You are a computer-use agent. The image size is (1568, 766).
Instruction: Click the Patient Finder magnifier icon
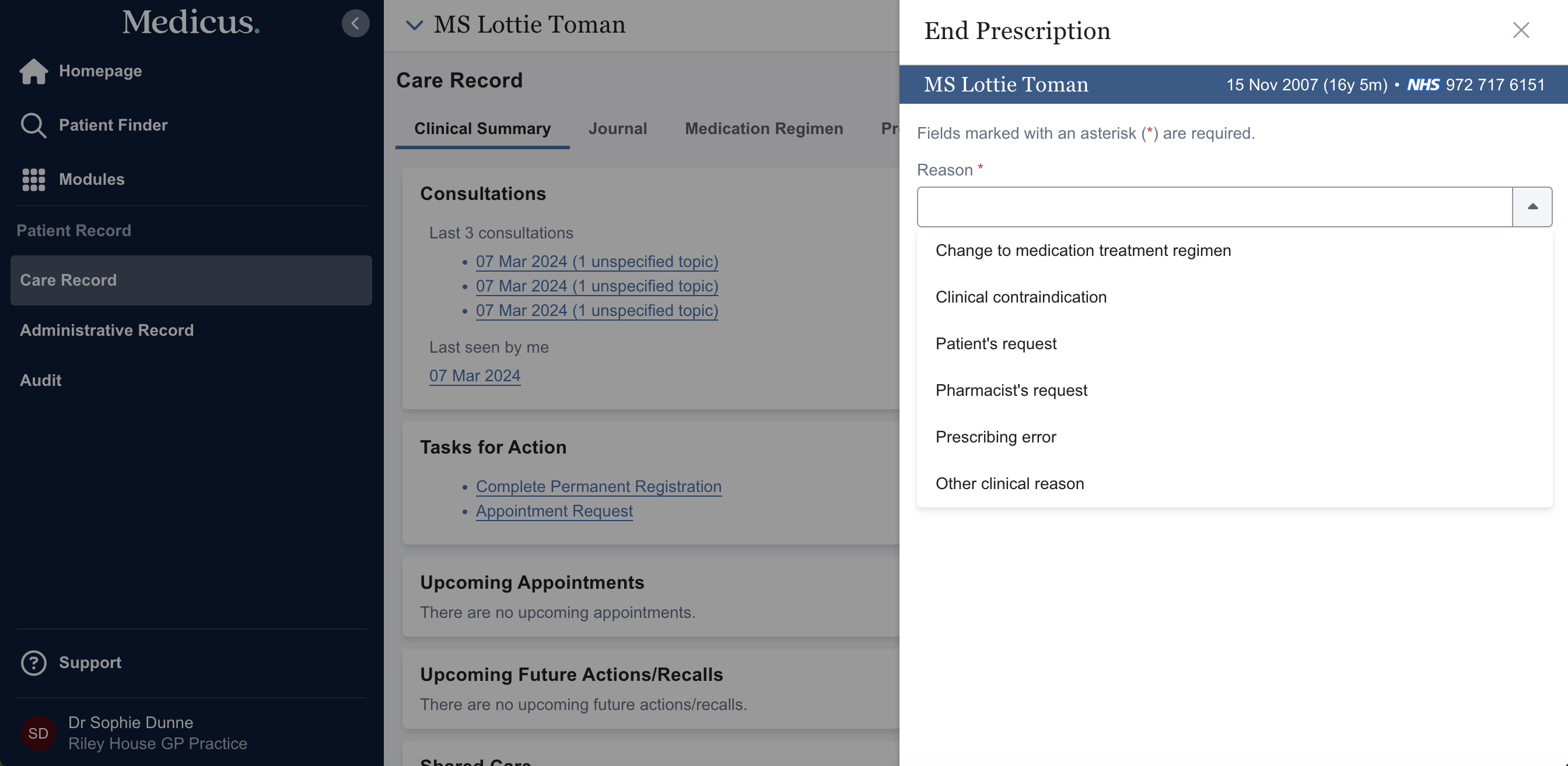pyautogui.click(x=33, y=125)
